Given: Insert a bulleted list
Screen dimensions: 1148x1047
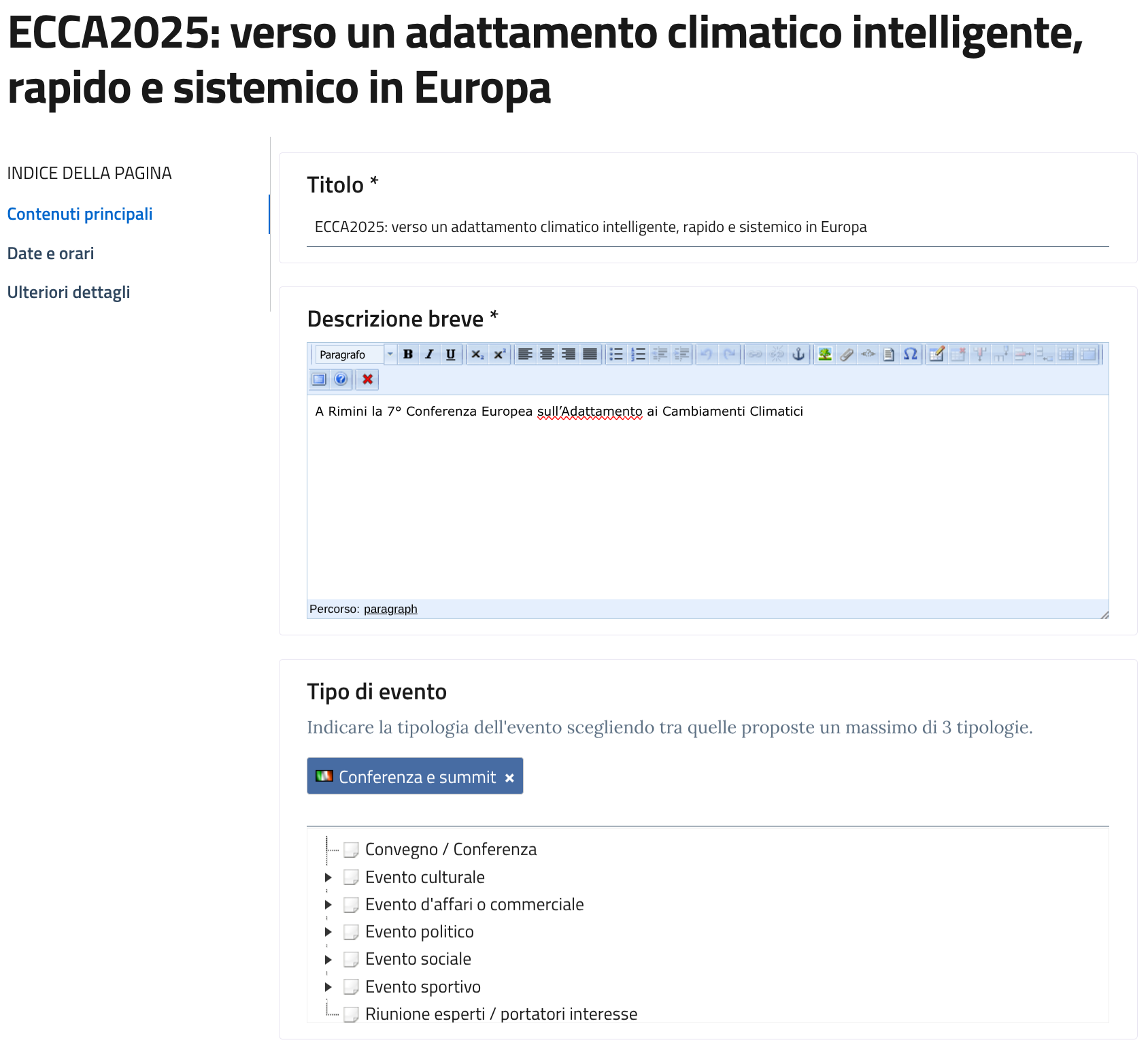Looking at the screenshot, I should click(616, 354).
